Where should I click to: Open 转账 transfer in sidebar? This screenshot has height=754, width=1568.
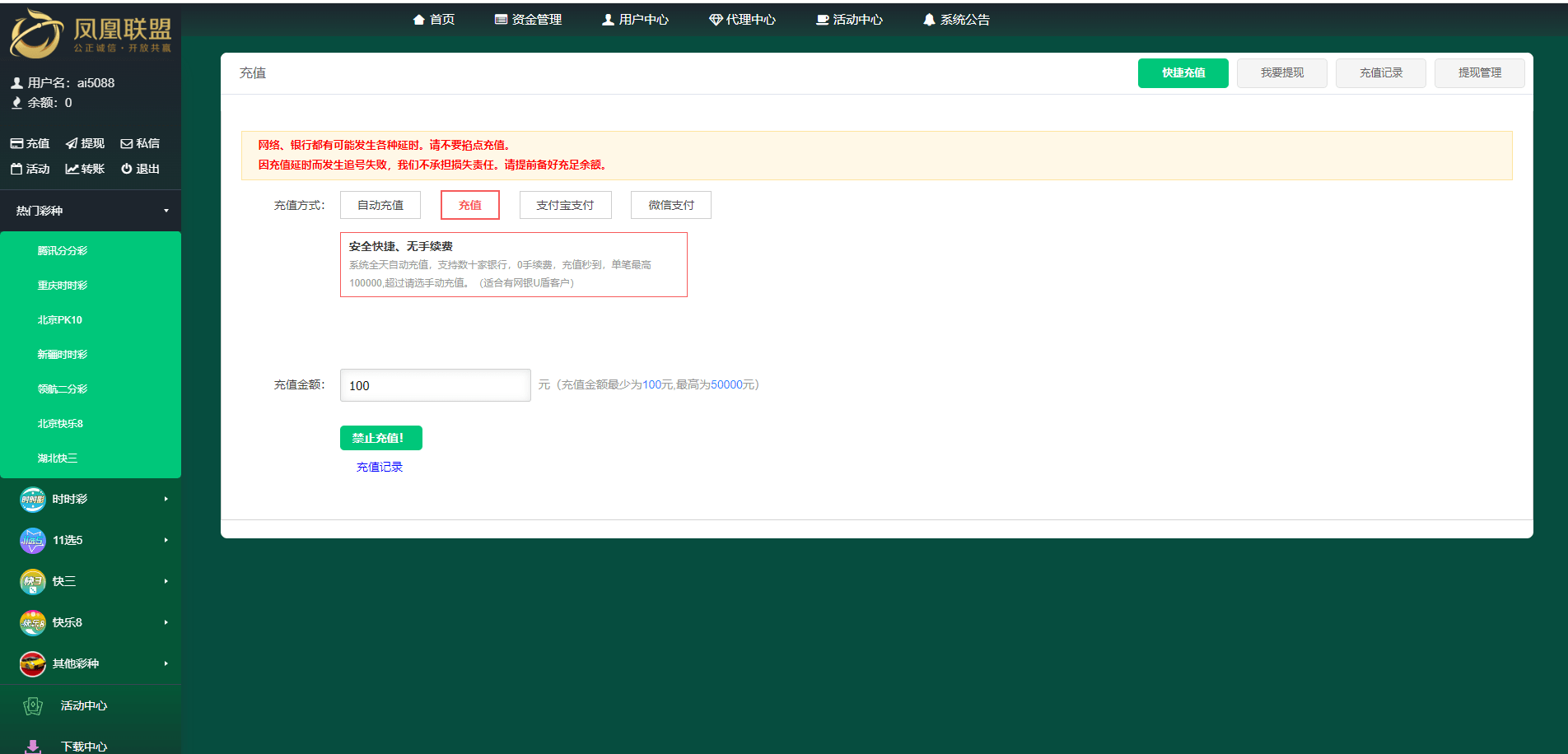click(x=85, y=169)
